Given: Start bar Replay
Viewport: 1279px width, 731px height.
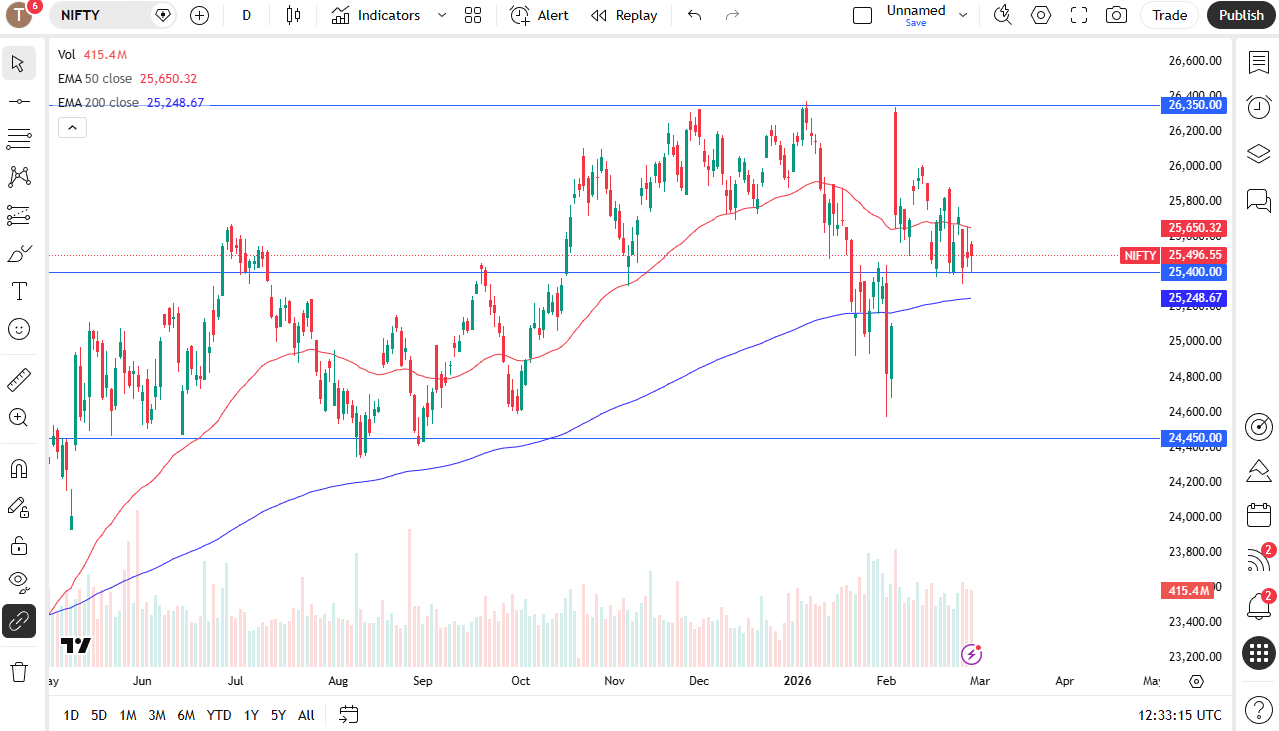Looking at the screenshot, I should click(x=624, y=15).
